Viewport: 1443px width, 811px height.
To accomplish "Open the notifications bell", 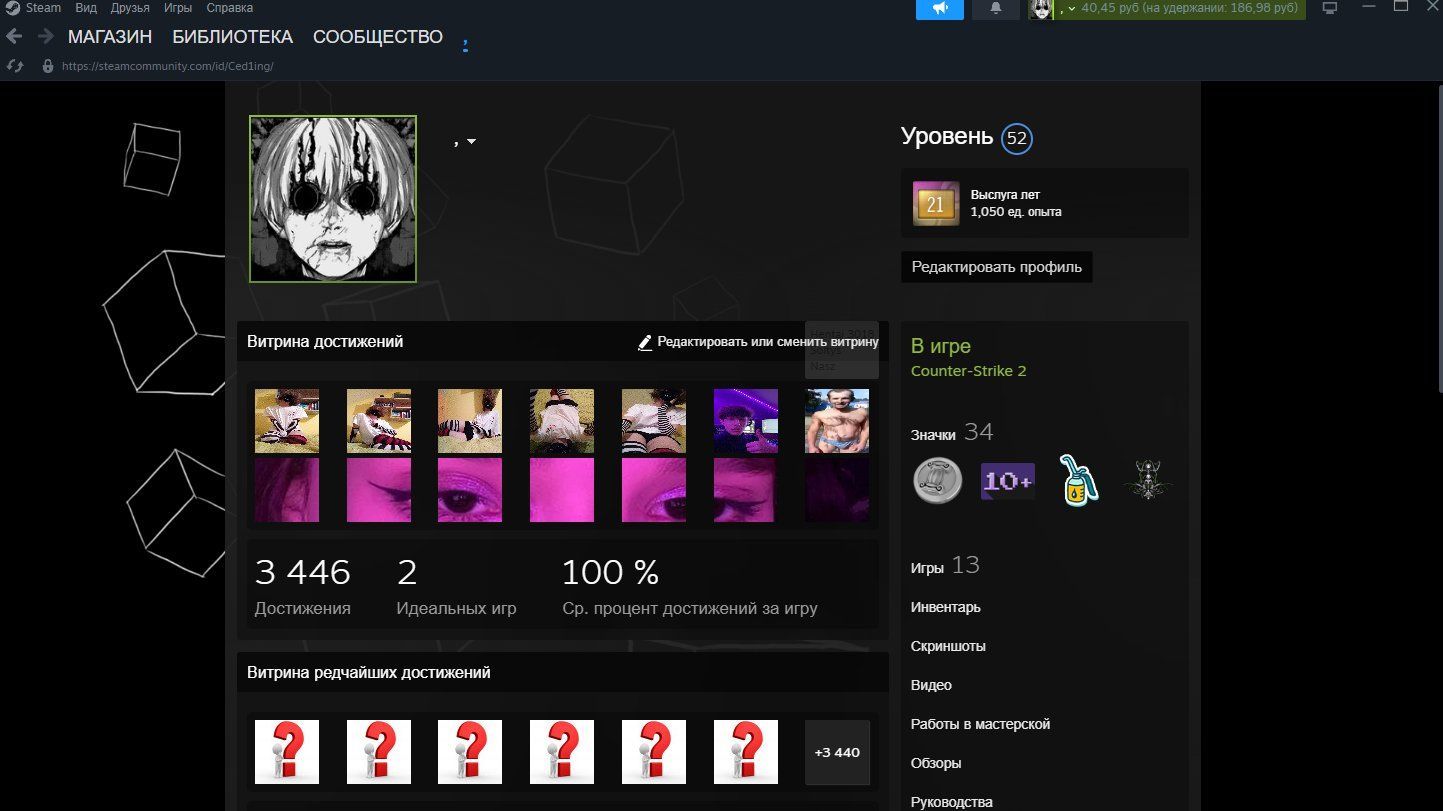I will 995,9.
